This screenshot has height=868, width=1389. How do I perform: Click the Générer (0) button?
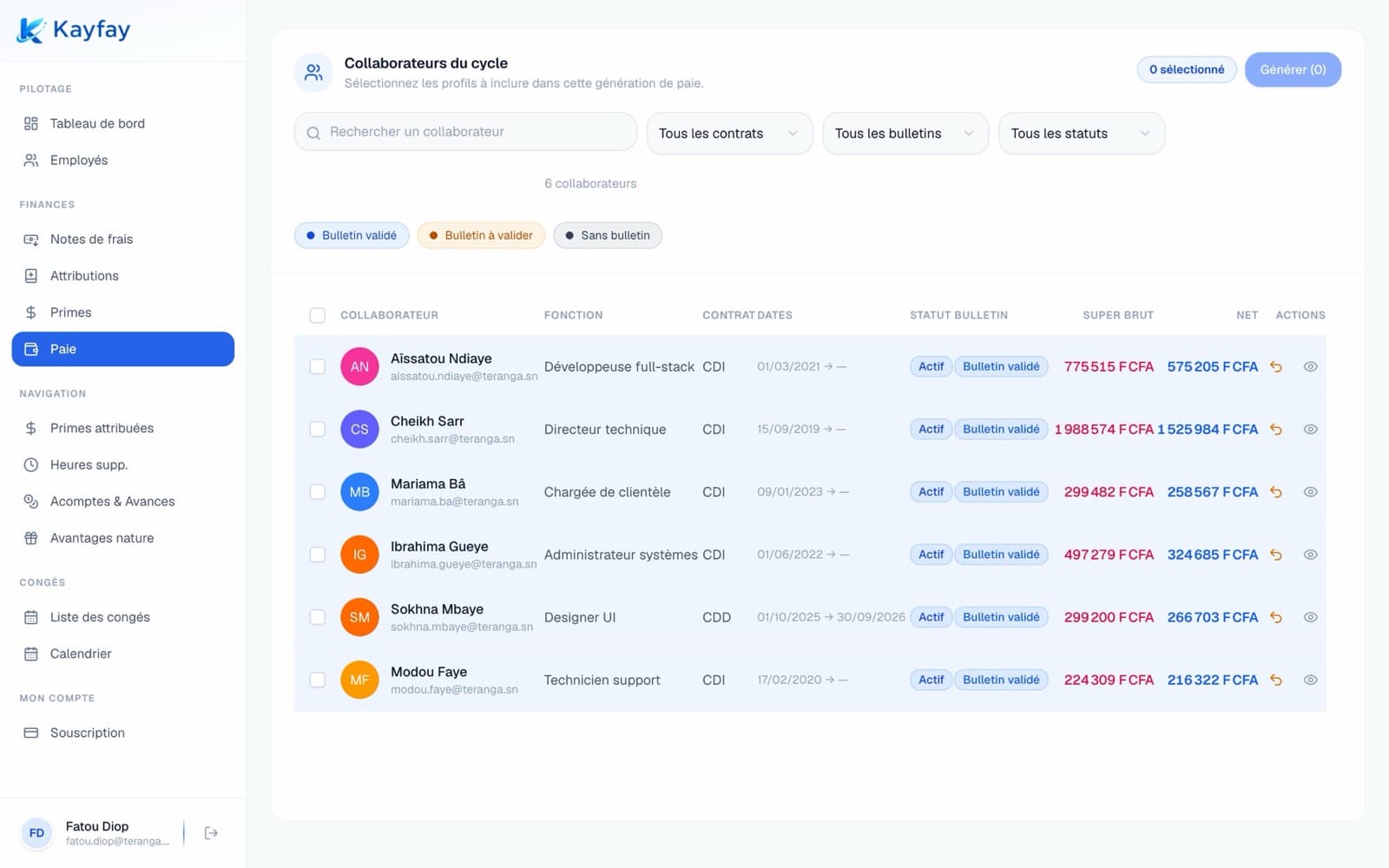click(x=1293, y=69)
